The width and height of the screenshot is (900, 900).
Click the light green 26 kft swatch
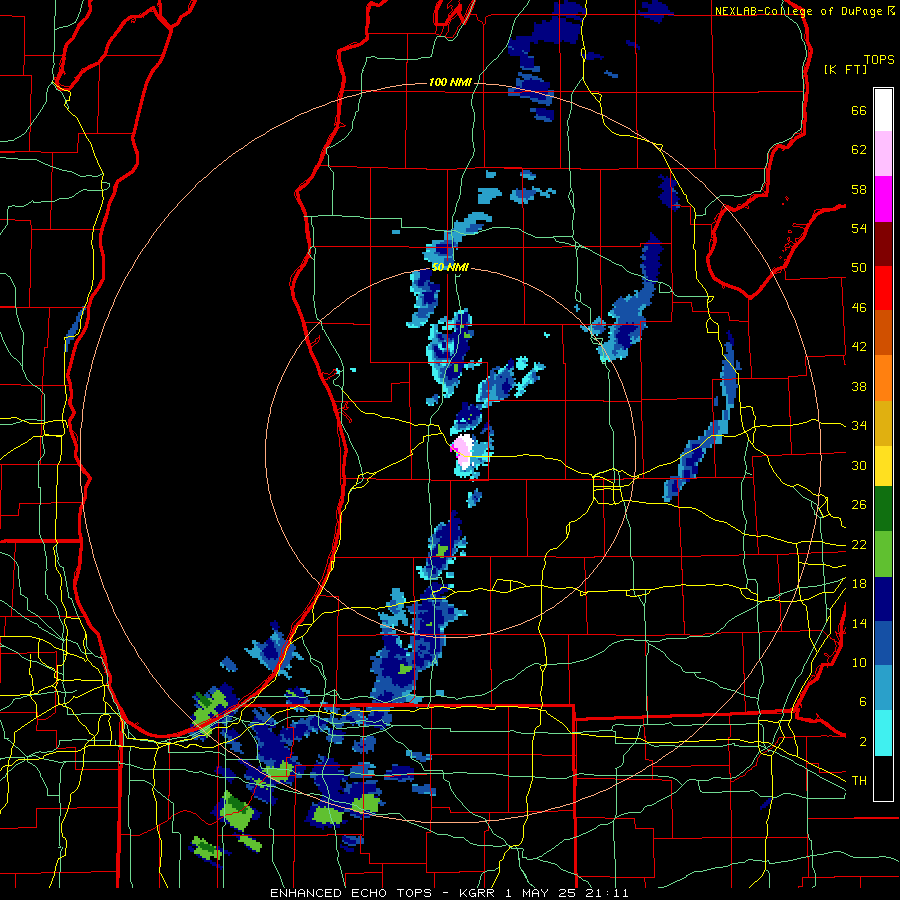point(883,554)
